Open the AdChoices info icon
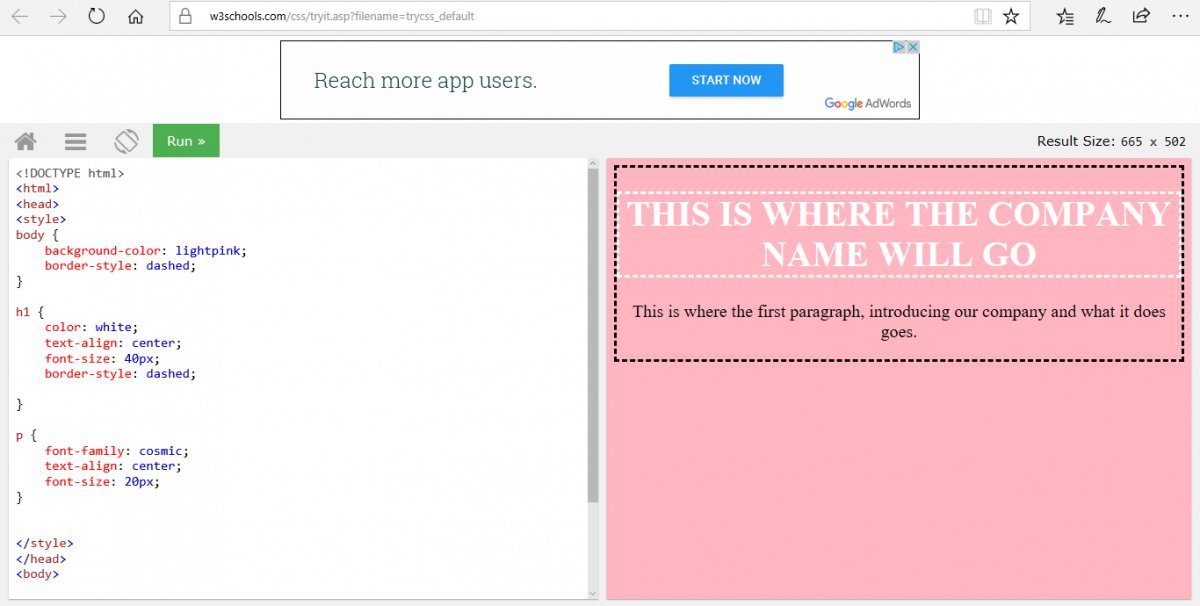This screenshot has width=1200, height=606. (x=899, y=47)
